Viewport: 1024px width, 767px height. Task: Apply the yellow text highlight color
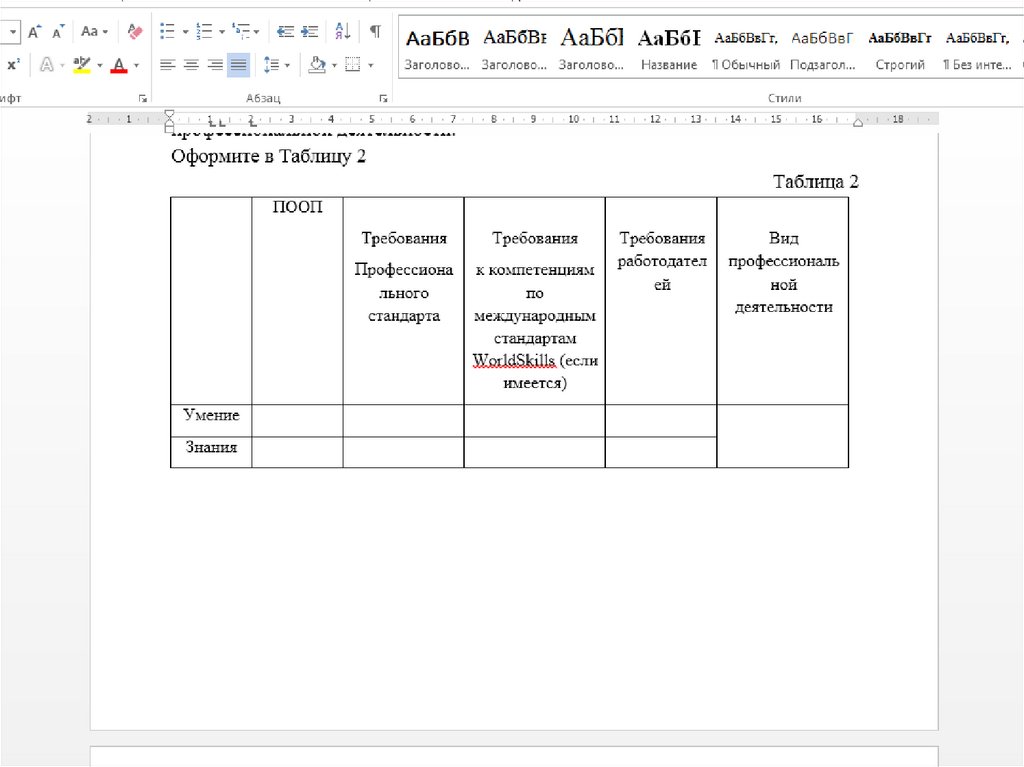pyautogui.click(x=82, y=65)
